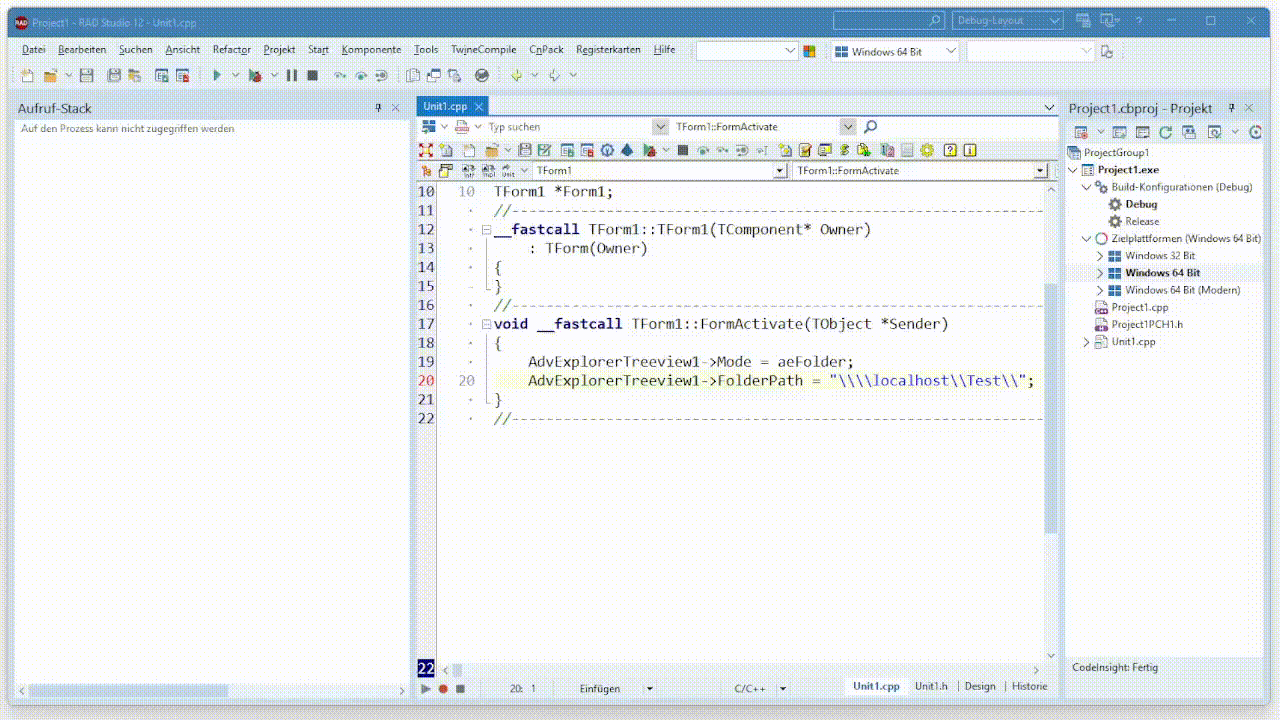Open the Windows 64 Bit platform dropdown
1280x720 pixels.
(x=950, y=51)
